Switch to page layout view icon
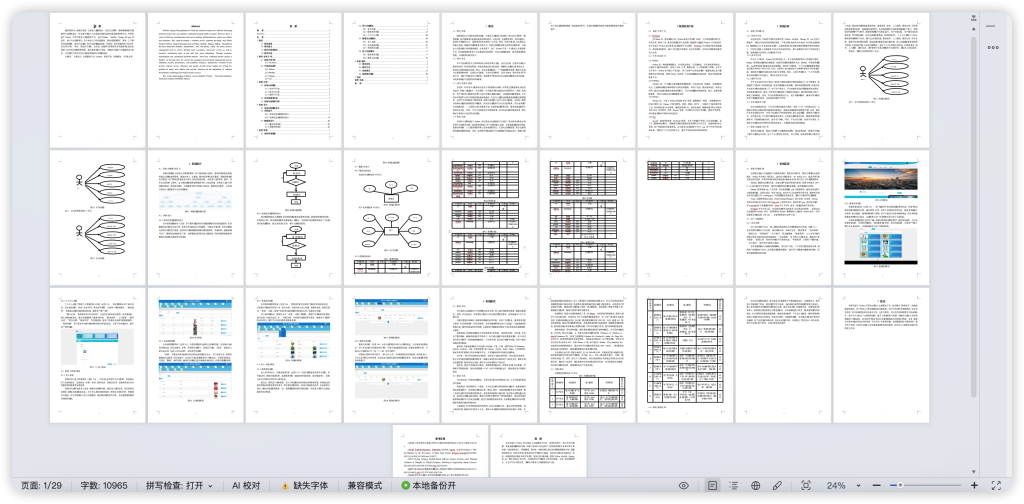Viewport: 1024px width, 504px height. pyautogui.click(x=712, y=486)
